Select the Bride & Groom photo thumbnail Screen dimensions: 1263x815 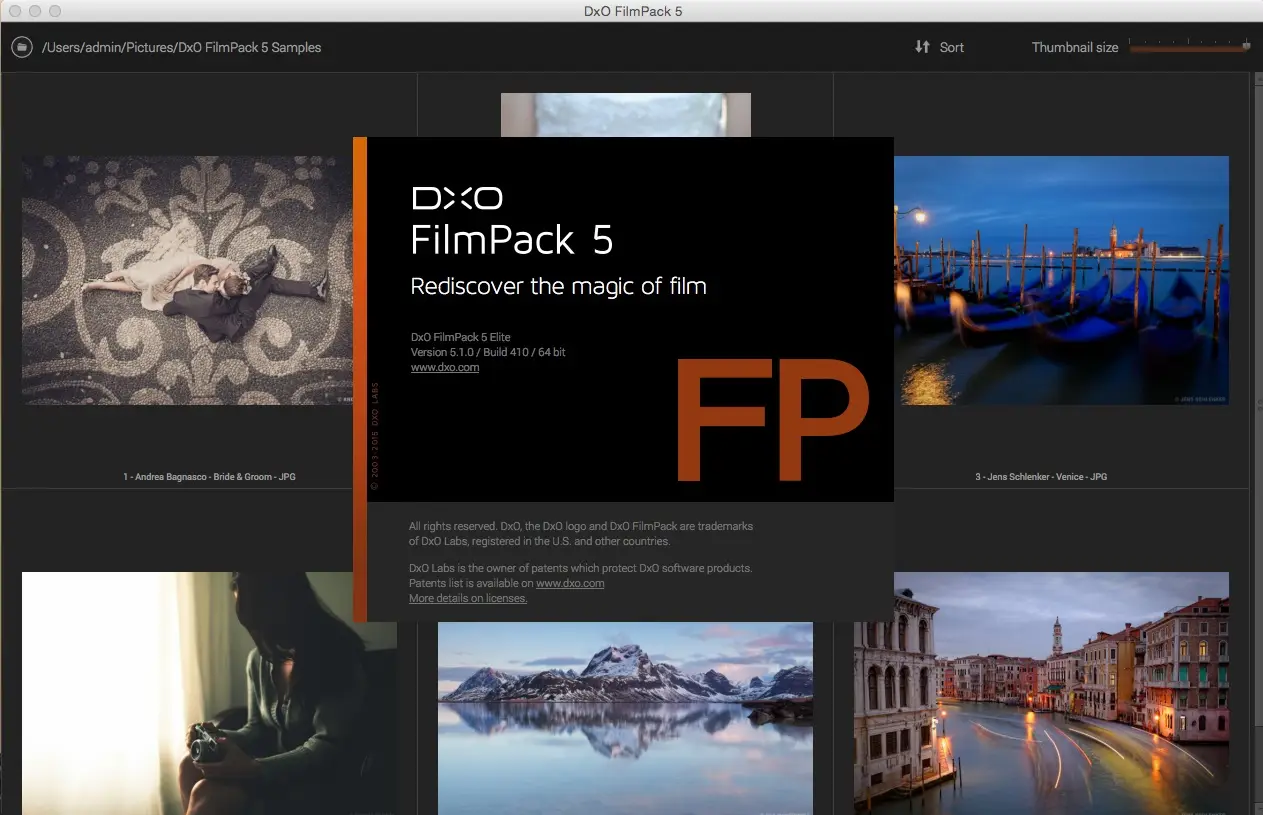187,280
